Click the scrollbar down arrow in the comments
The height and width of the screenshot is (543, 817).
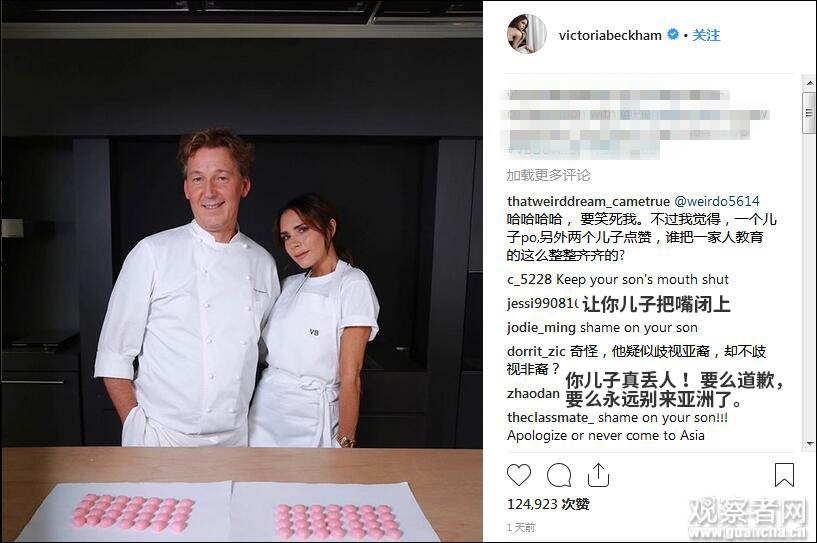click(x=809, y=444)
